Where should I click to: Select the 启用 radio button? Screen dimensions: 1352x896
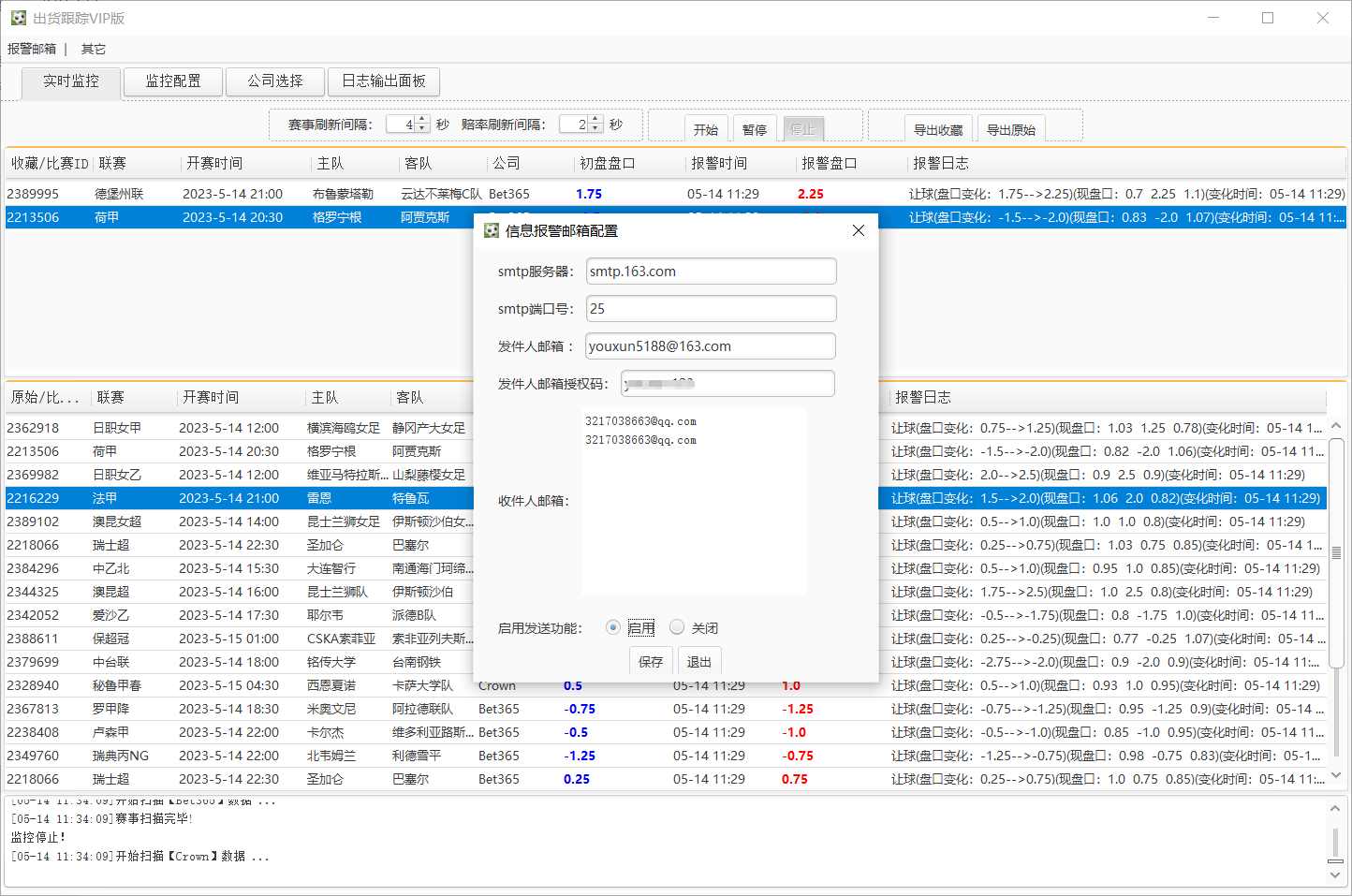612,627
